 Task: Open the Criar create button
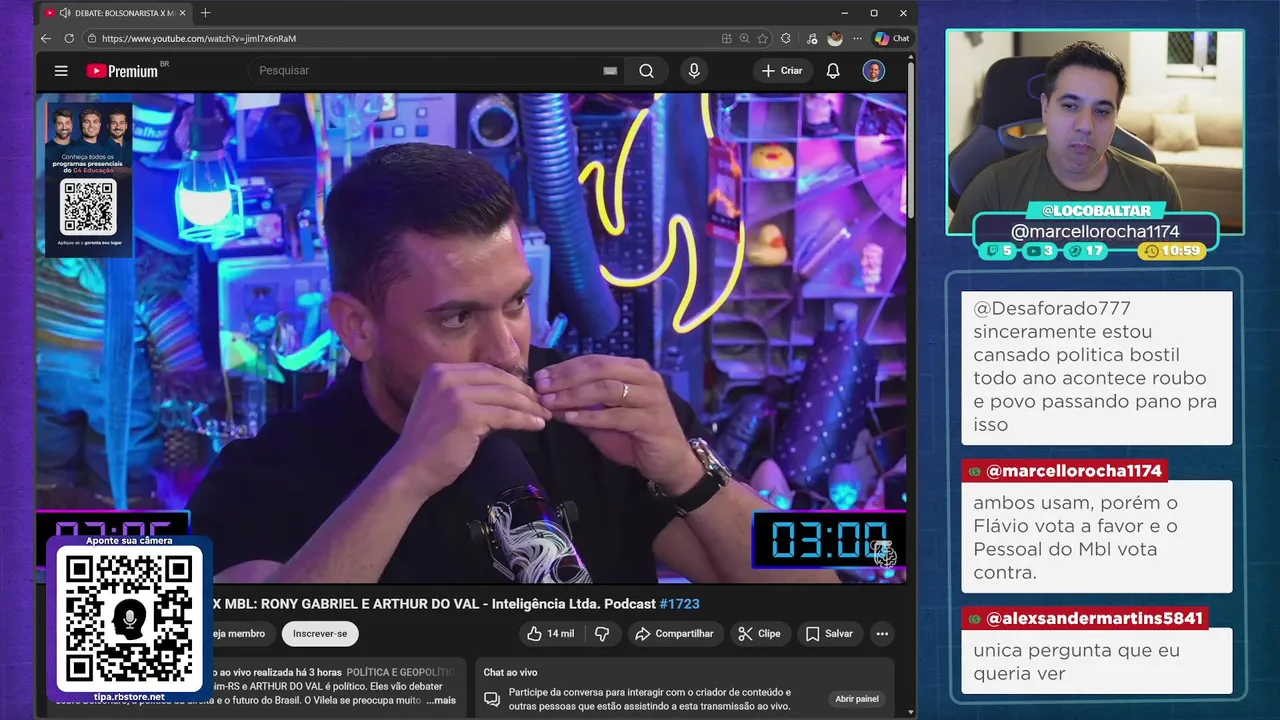pyautogui.click(x=782, y=71)
